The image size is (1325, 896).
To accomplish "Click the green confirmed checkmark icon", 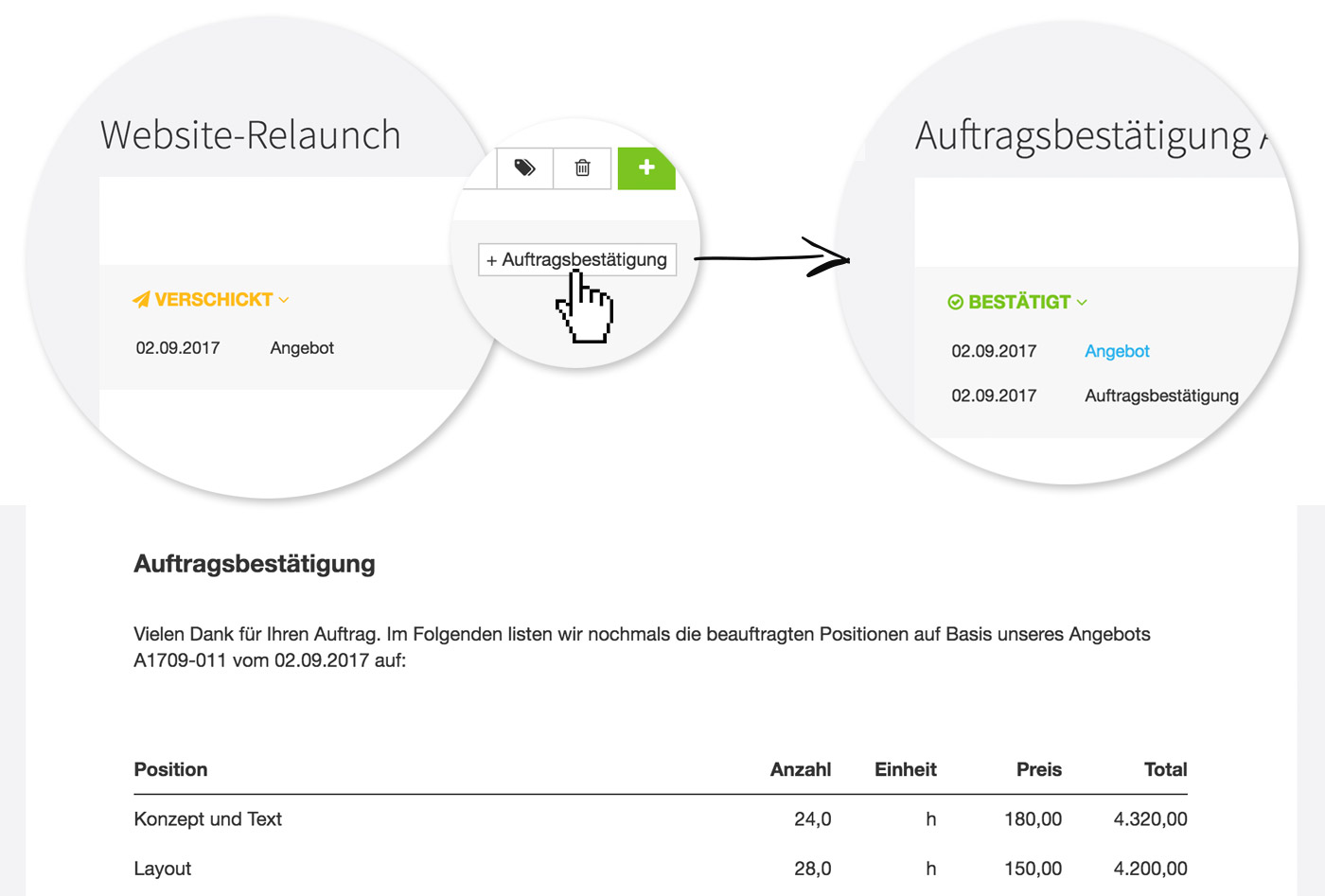I will click(x=956, y=302).
